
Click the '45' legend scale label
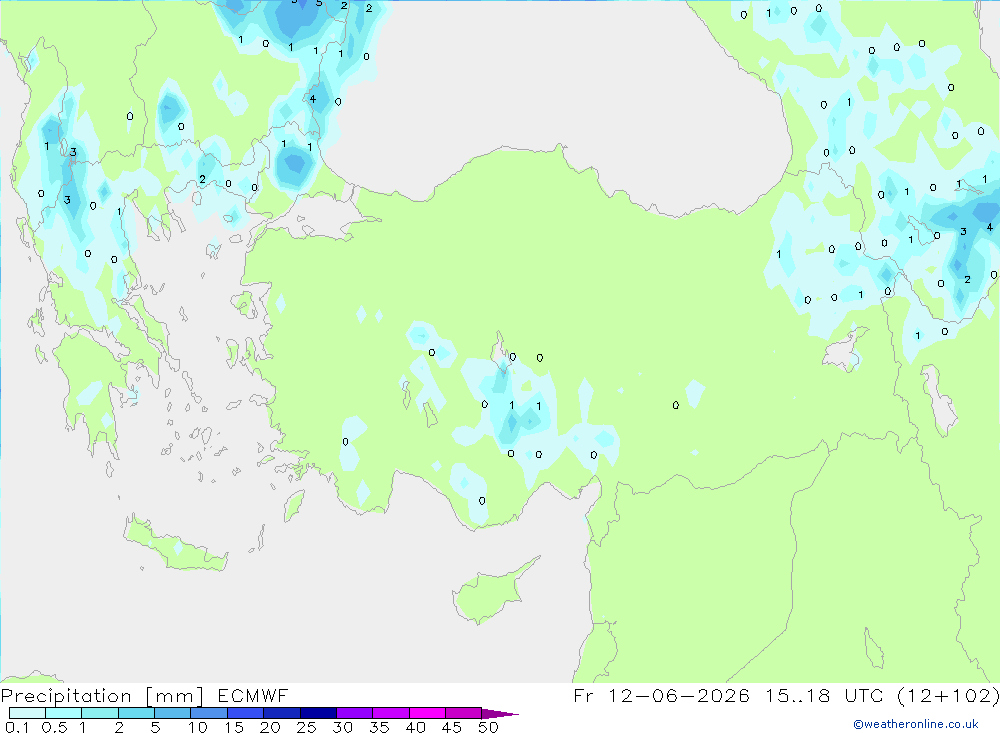click(x=452, y=727)
